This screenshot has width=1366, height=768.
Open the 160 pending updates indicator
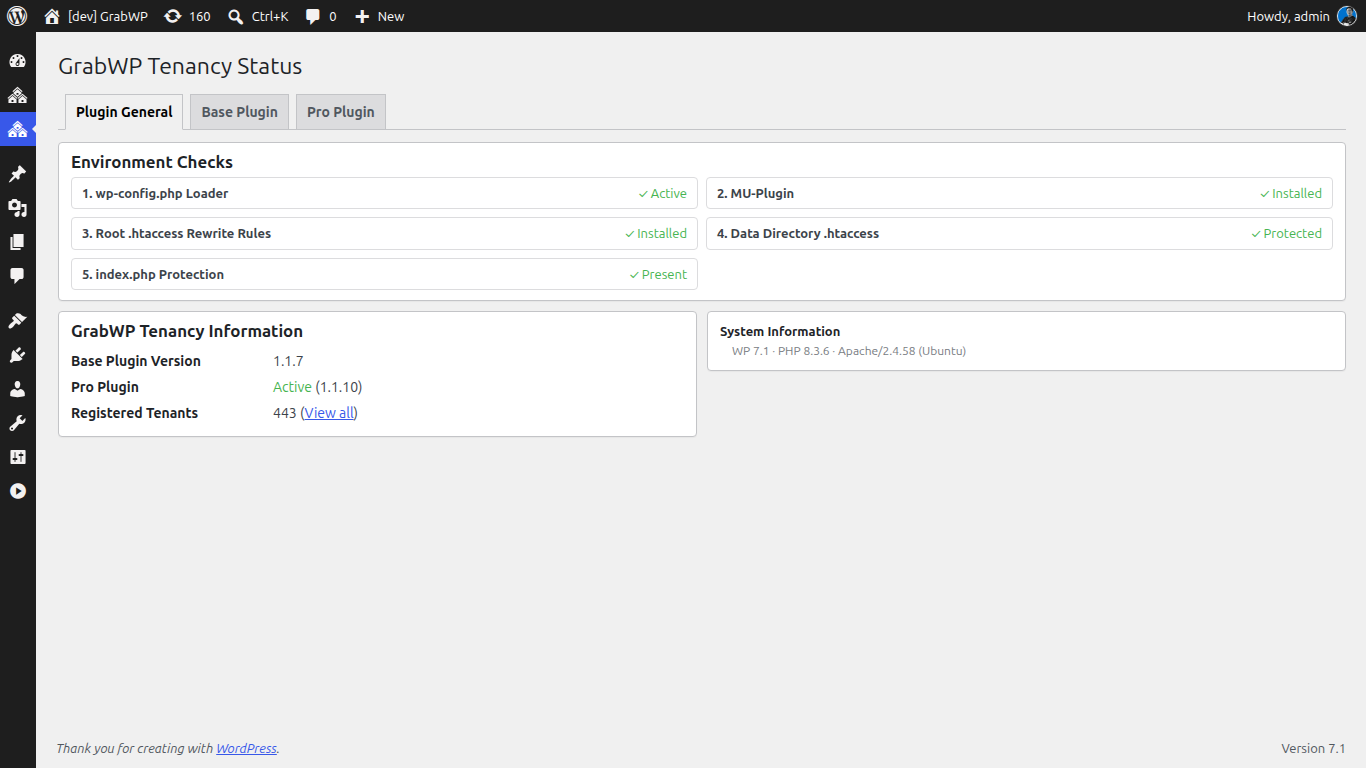(x=187, y=16)
